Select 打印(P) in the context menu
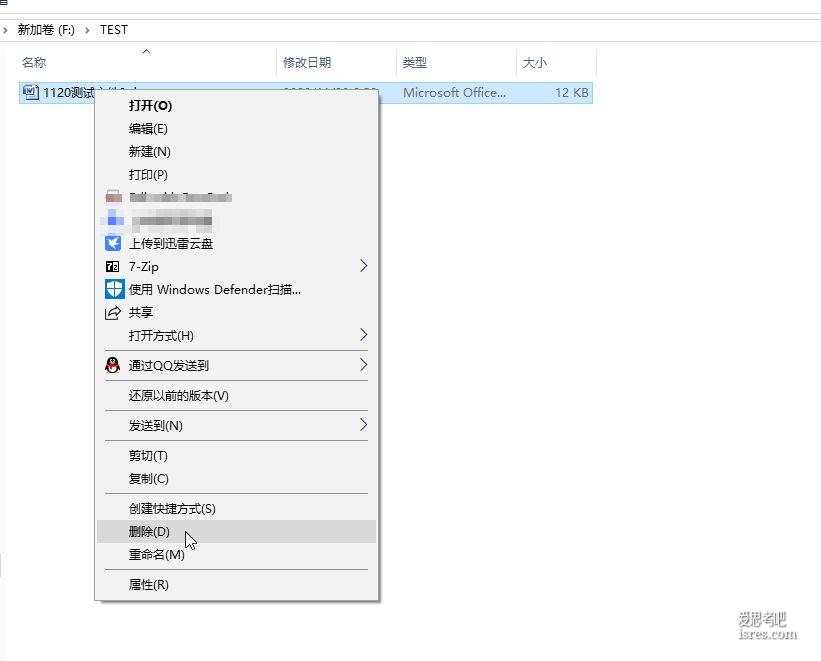Screen dimensions: 821x661 tap(236, 175)
